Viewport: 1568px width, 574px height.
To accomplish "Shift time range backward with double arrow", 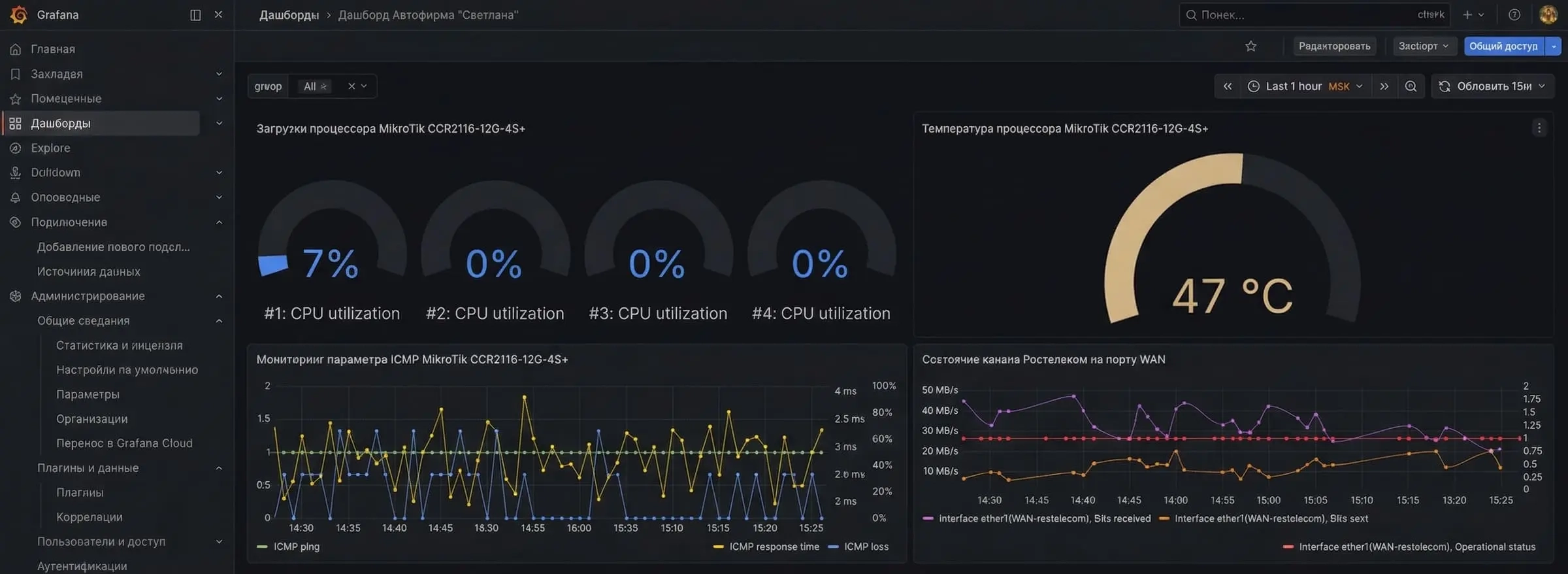I will 1228,86.
